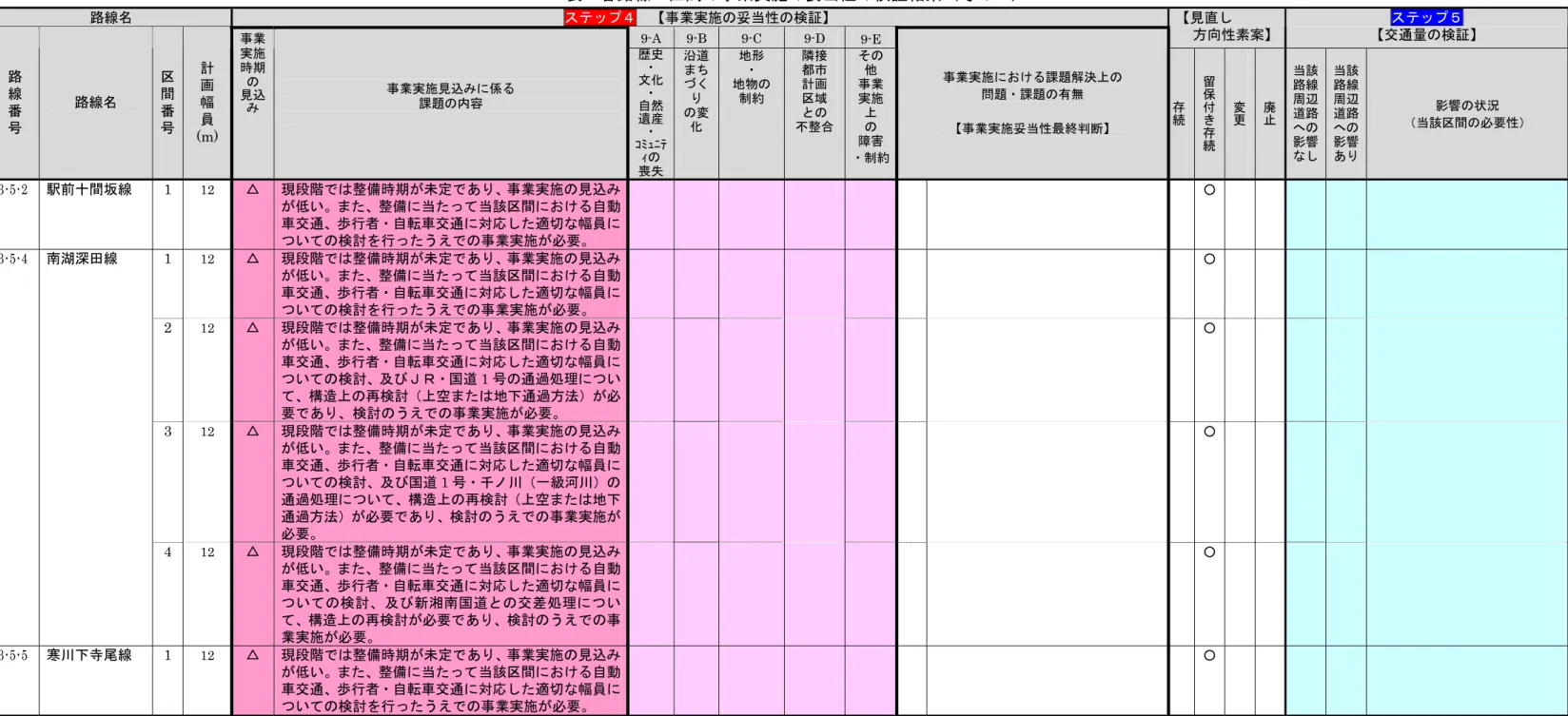Viewport: 1568px width, 716px height.
Task: Click the 廃止 column header
Action: click(x=1269, y=114)
